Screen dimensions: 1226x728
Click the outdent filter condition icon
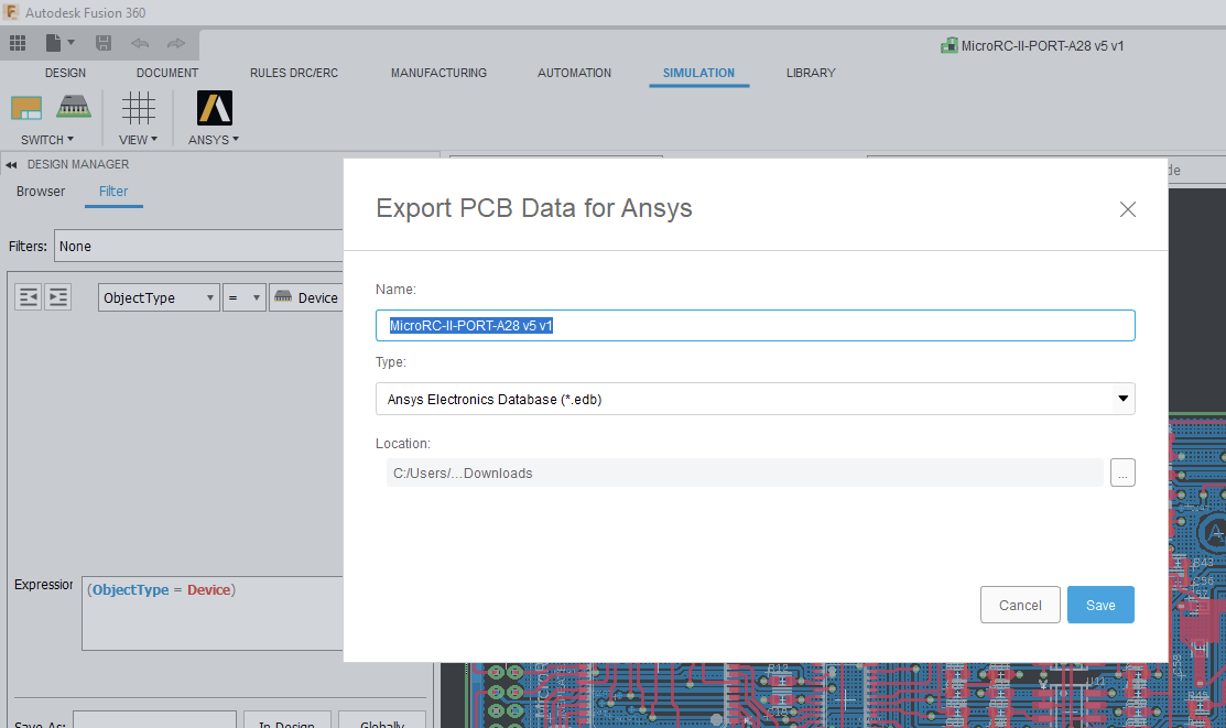pos(28,297)
